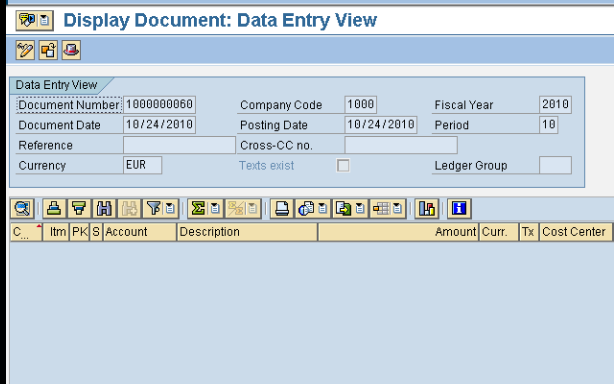Image resolution: width=614 pixels, height=384 pixels.
Task: Click the Description column header
Action: (x=247, y=232)
